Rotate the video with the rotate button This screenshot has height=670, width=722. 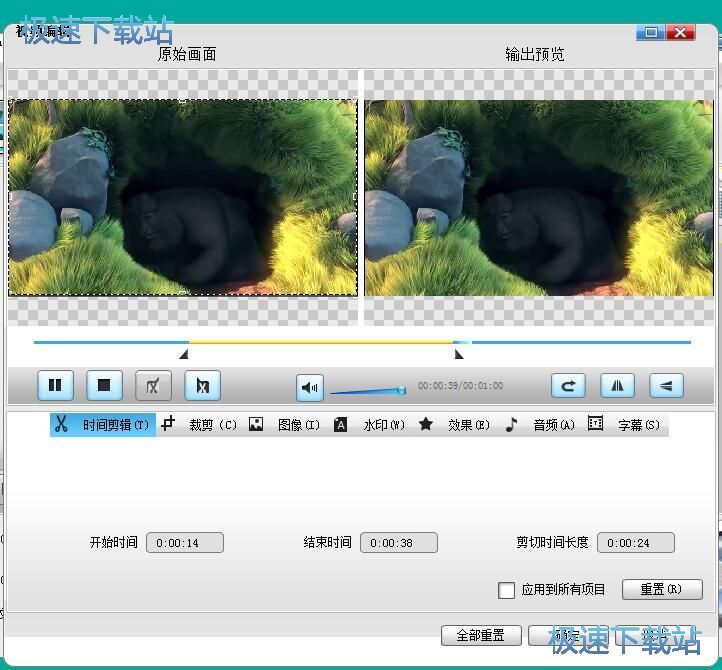568,385
